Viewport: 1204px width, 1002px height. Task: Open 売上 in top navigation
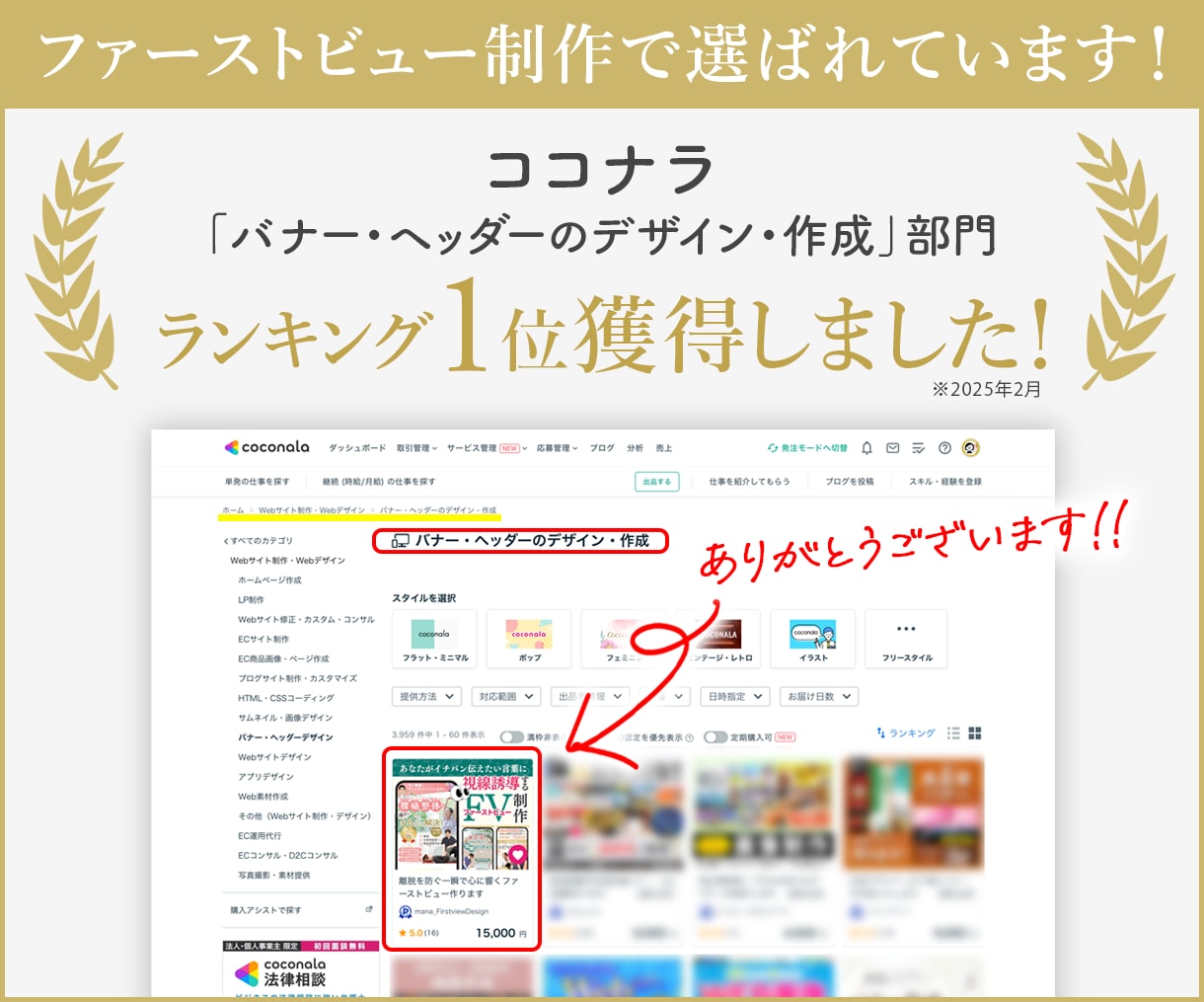(664, 448)
